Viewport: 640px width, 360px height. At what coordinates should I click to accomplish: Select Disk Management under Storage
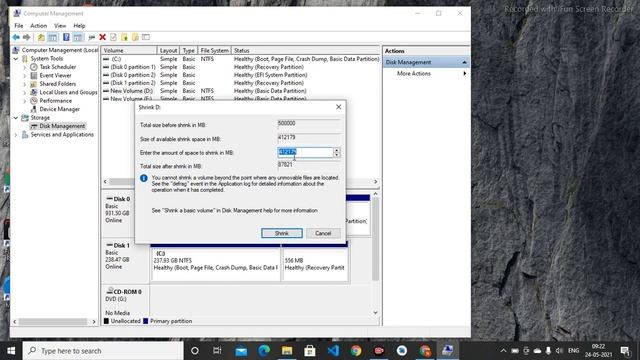[x=62, y=126]
